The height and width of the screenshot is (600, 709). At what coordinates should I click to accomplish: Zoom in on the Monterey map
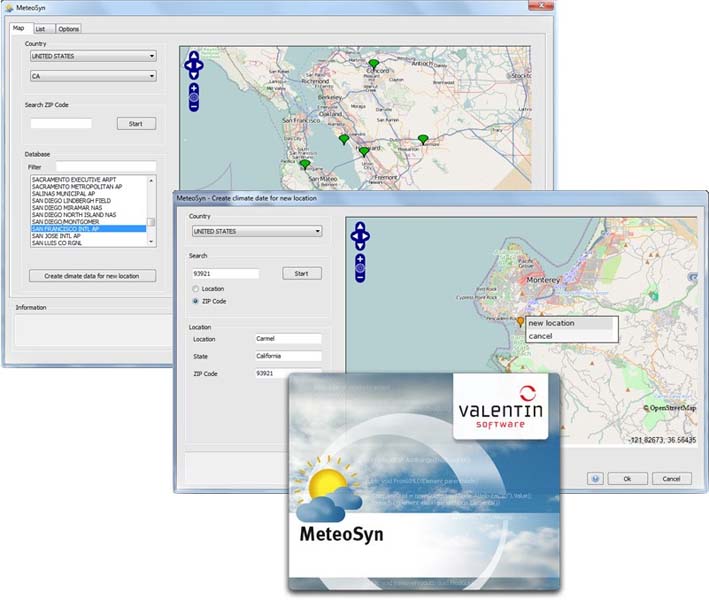(360, 259)
